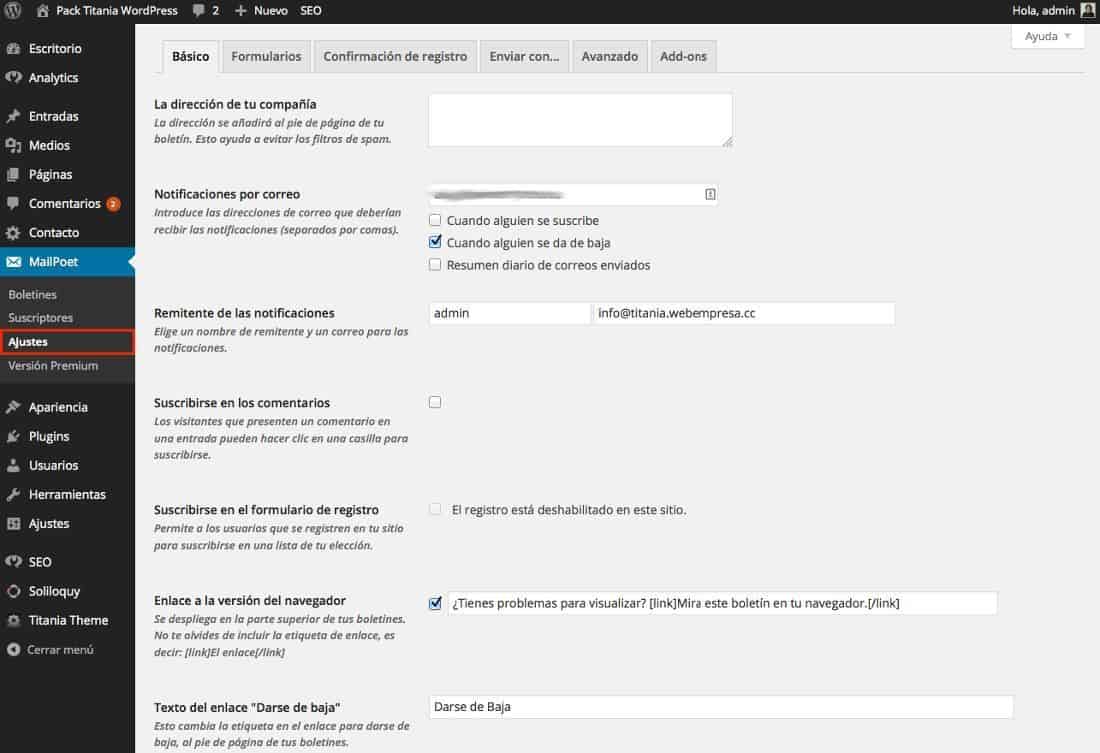This screenshot has width=1100, height=753.
Task: Open the Formularios tab
Action: pos(266,56)
